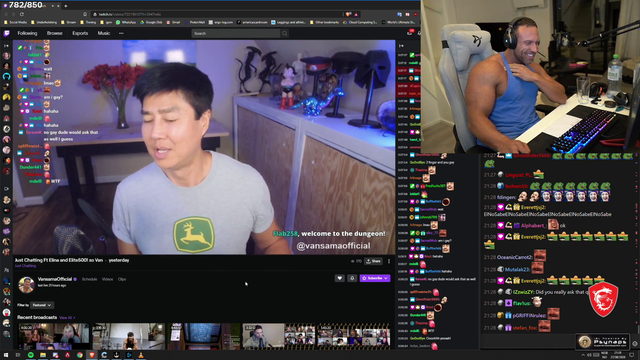Switch to the channel Clips tab
This screenshot has height=360, width=640.
122,279
